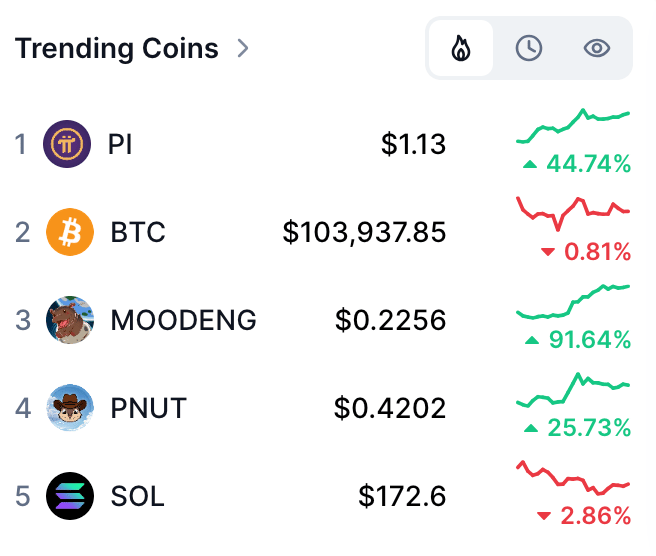Viewport: 656px width, 556px height.
Task: Select the flame trending tab icon
Action: pyautogui.click(x=461, y=48)
